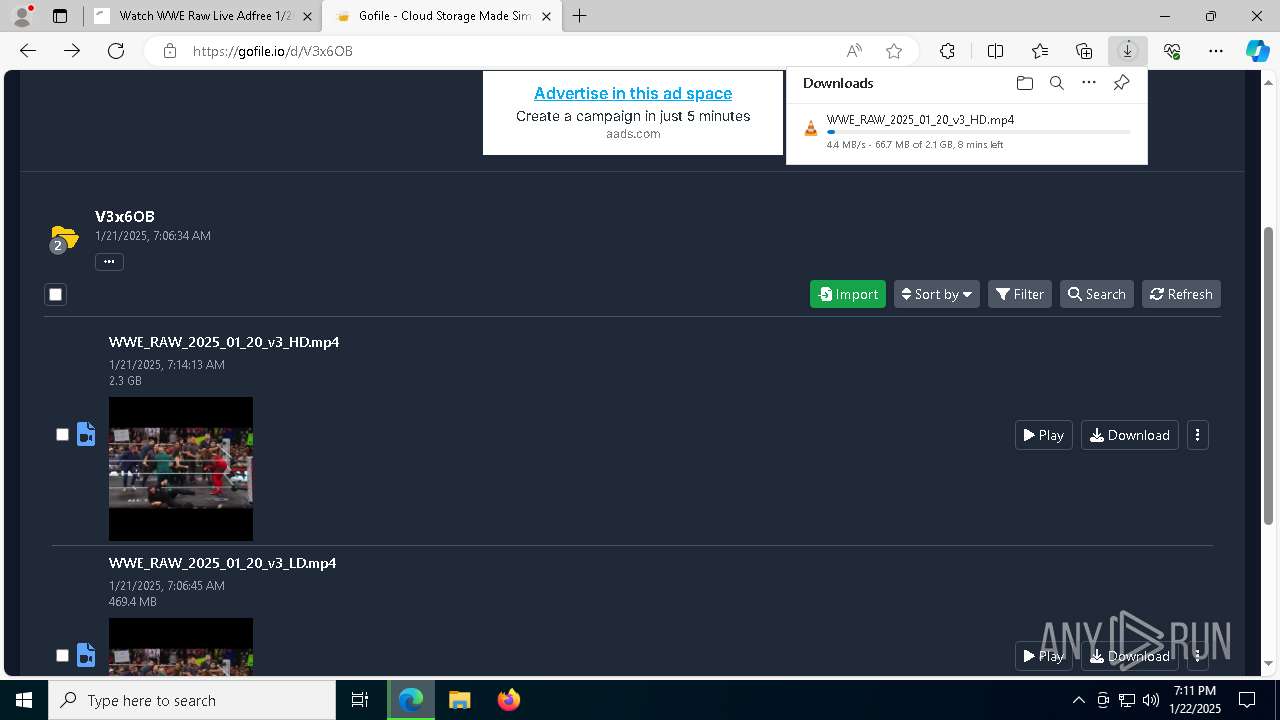Click WWE_RAW_2025_01_20_v3_HD.mp4 file name in list
The width and height of the screenshot is (1280, 720).
[224, 342]
